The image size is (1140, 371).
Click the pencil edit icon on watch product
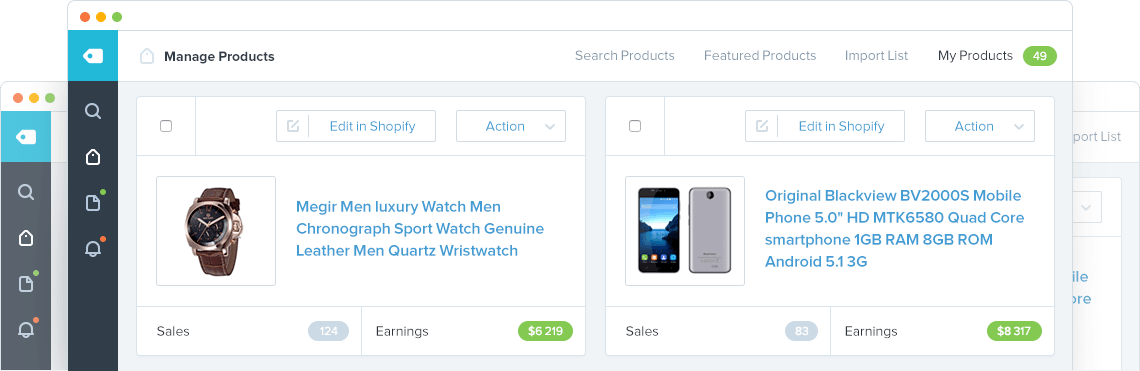click(x=293, y=126)
